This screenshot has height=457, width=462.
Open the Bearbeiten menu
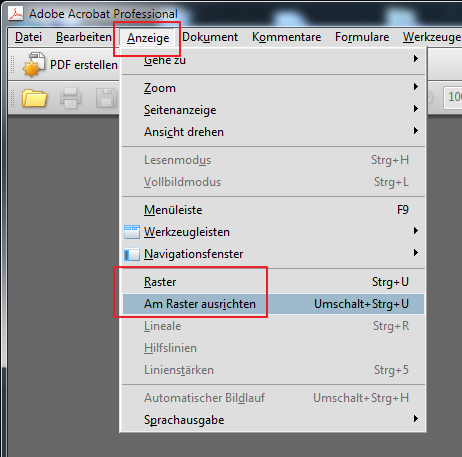point(84,37)
